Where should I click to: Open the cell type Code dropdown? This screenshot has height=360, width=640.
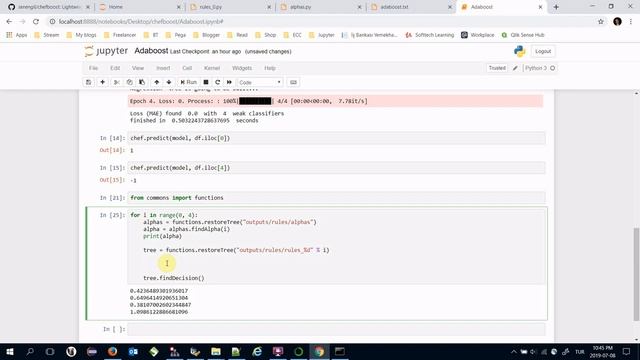pos(260,82)
